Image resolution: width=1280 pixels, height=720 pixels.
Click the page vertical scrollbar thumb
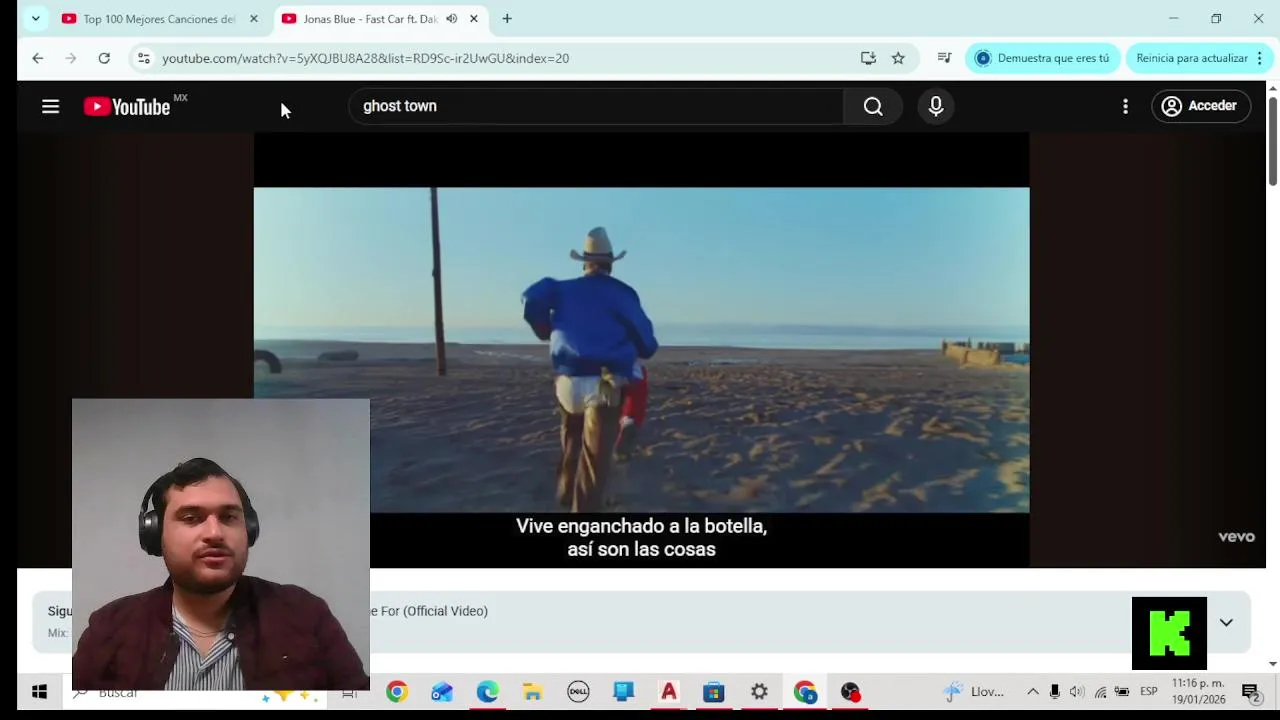(1272, 140)
